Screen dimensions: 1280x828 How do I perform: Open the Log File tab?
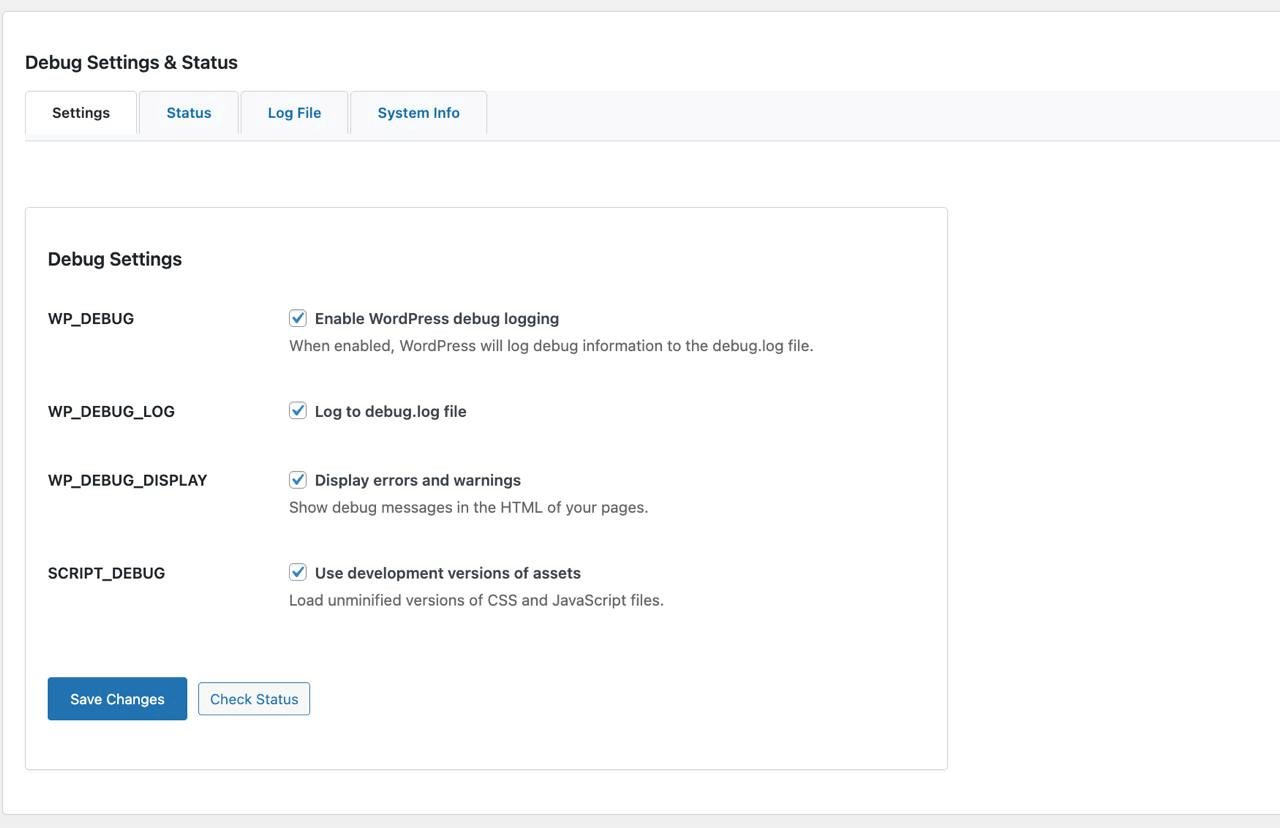click(294, 113)
